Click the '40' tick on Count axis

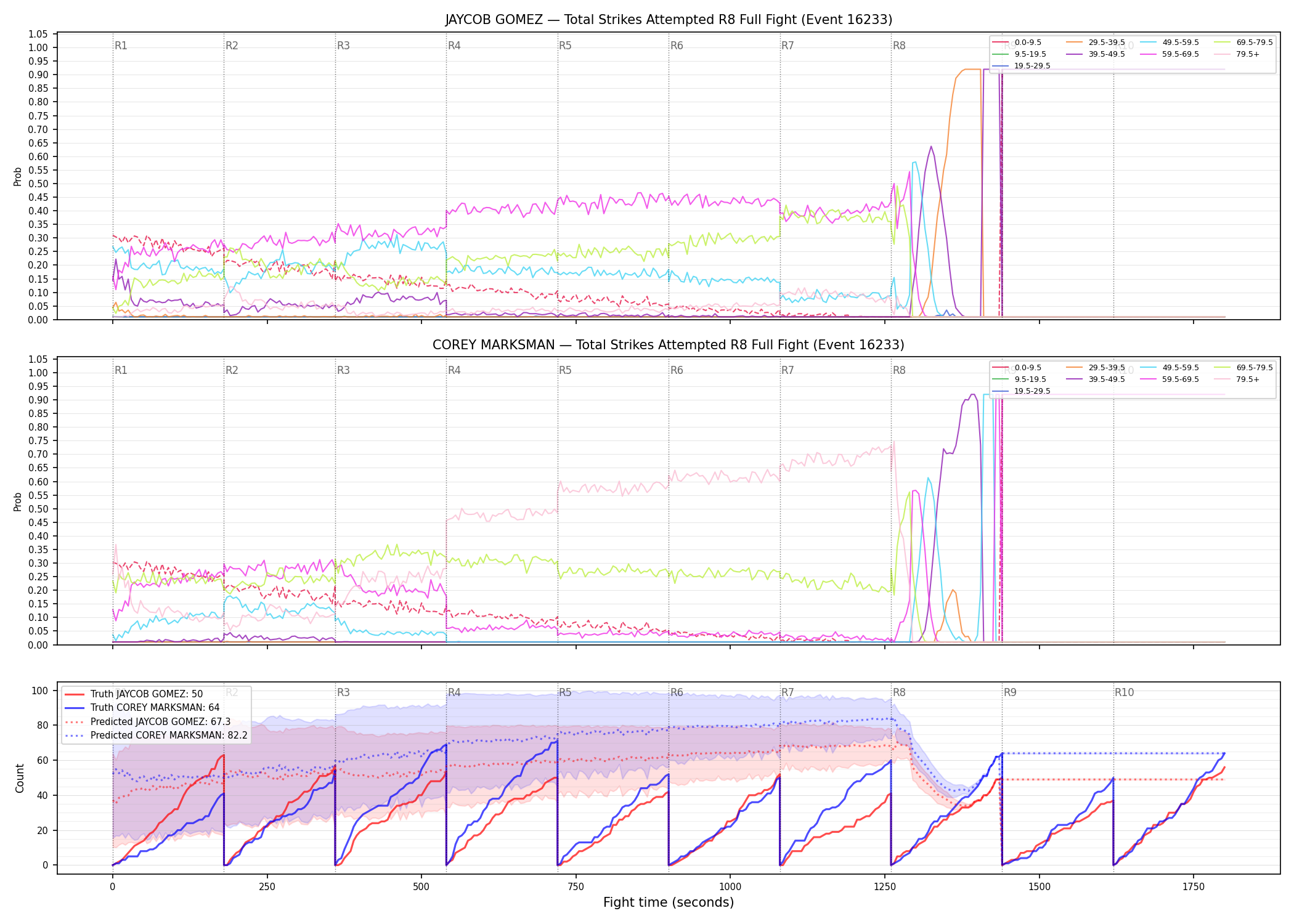43,795
